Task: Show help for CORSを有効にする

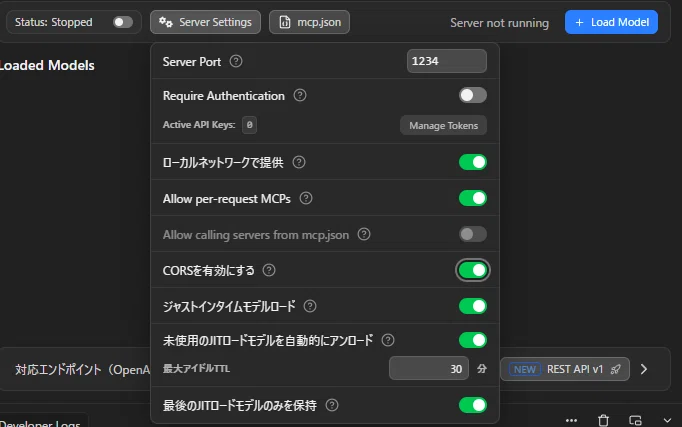Action: point(269,270)
